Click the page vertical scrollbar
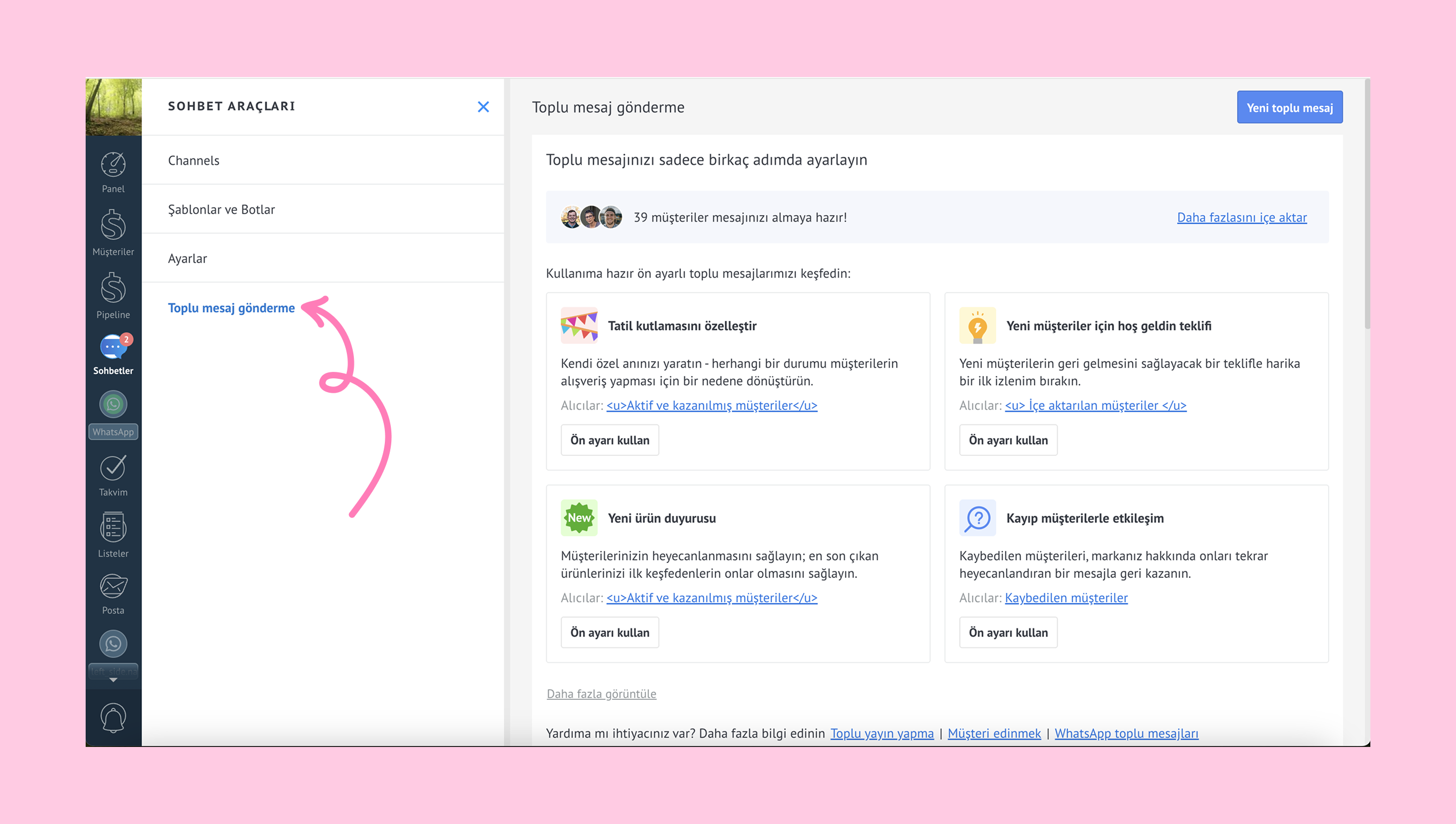This screenshot has height=824, width=1456. coord(1367,204)
